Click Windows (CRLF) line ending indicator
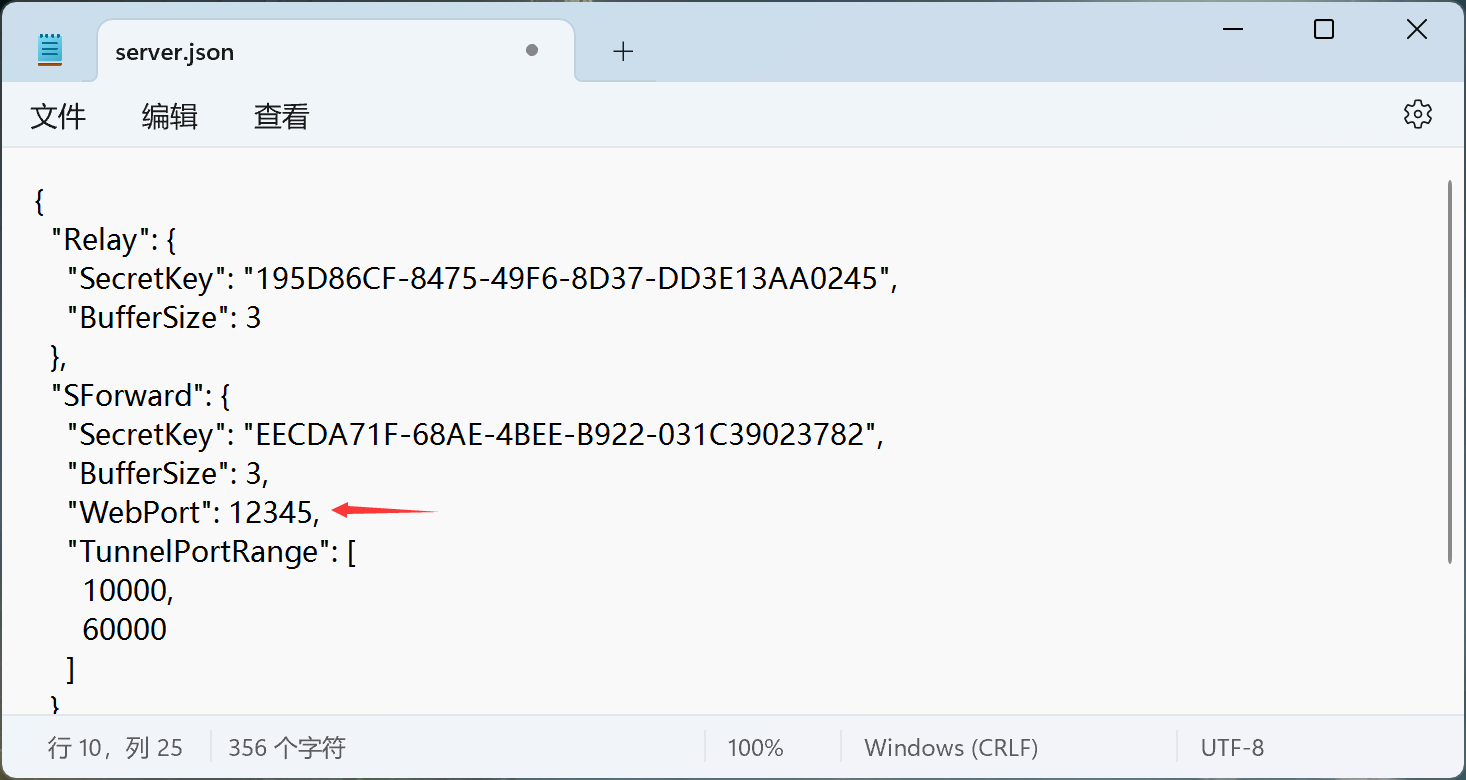 951,748
